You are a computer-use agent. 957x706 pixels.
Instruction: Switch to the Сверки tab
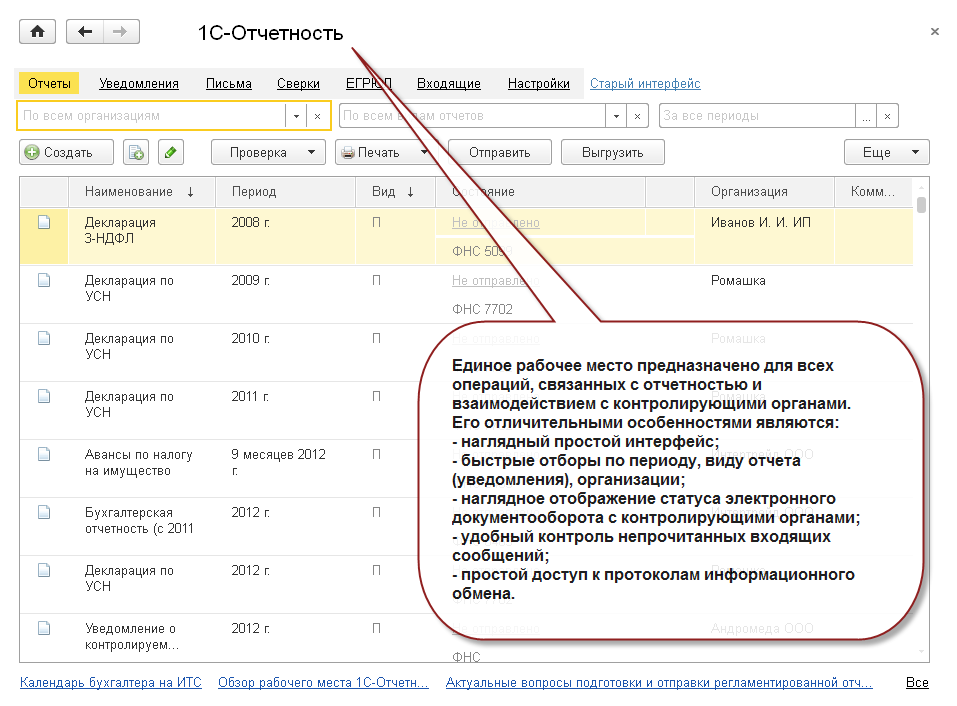299,84
